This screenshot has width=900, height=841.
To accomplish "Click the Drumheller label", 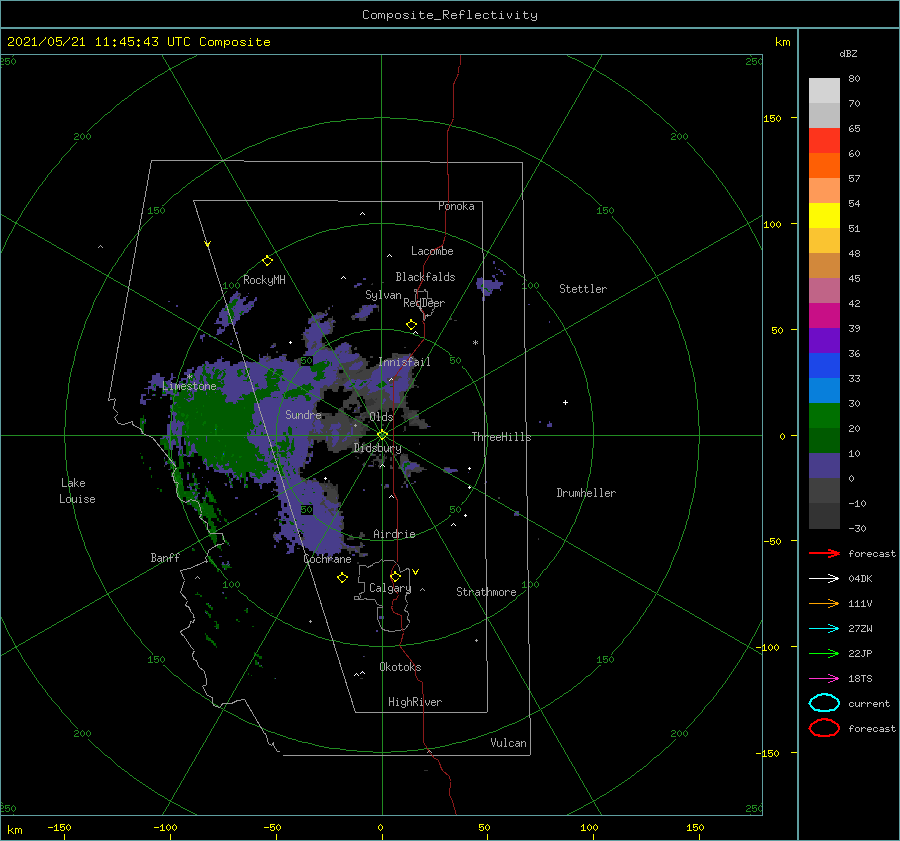I will (x=586, y=493).
